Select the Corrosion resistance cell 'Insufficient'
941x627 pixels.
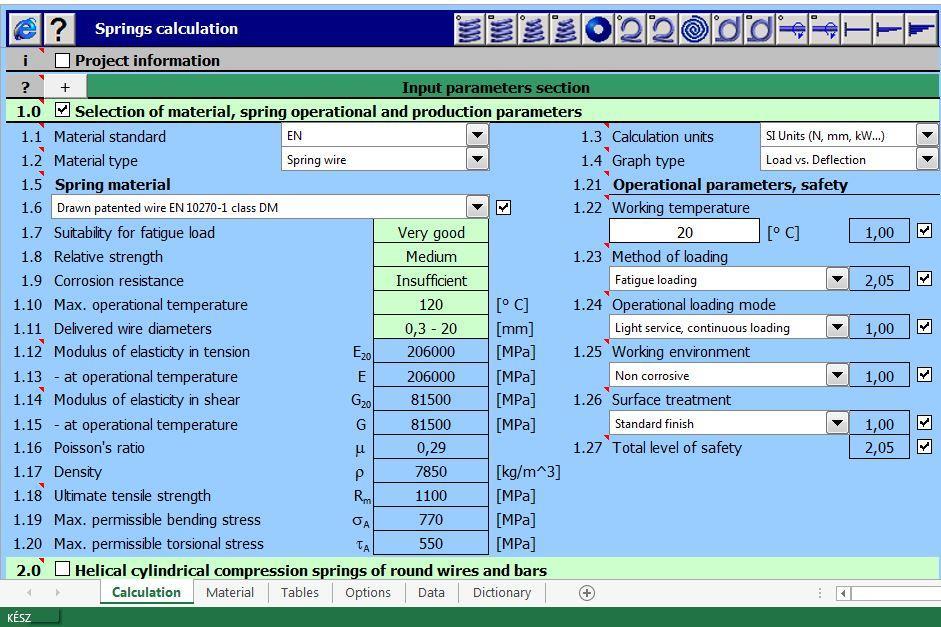(x=431, y=280)
